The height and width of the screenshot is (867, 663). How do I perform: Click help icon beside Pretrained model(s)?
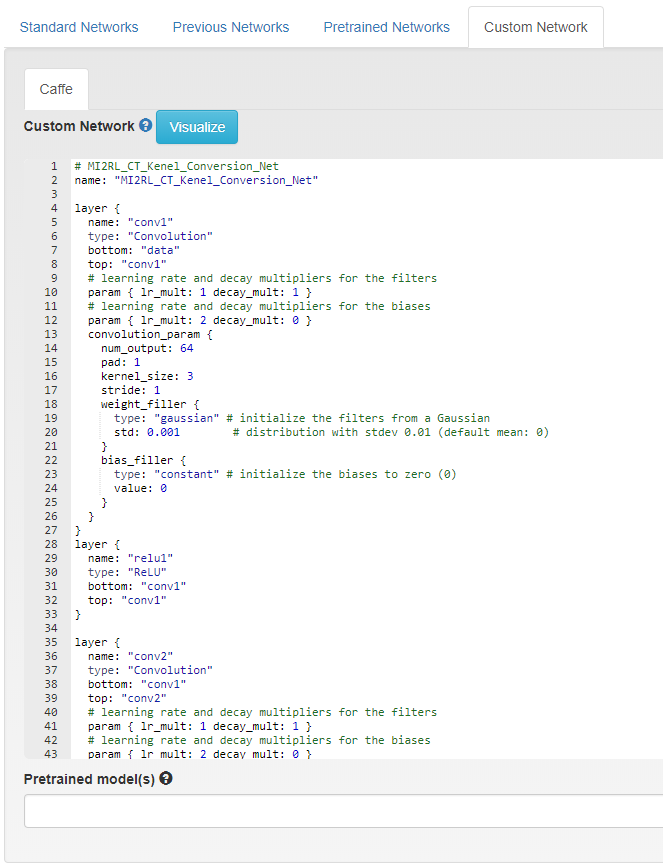(x=166, y=778)
